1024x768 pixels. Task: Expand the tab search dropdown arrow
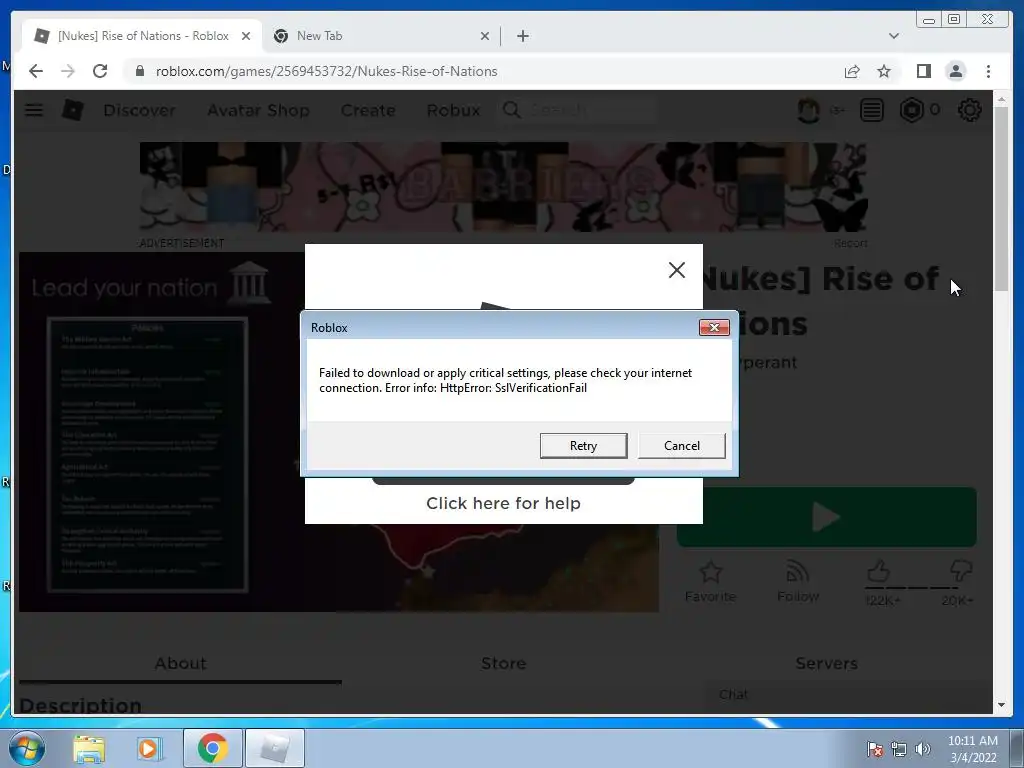(893, 36)
